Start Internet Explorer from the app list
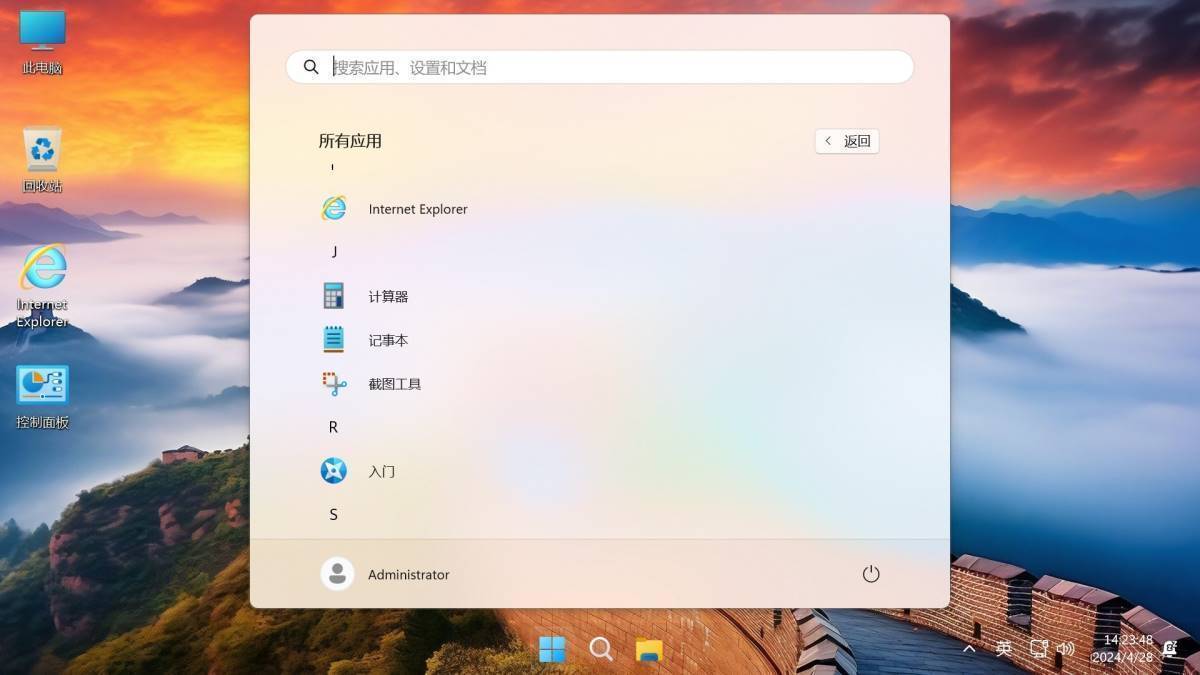 point(417,209)
